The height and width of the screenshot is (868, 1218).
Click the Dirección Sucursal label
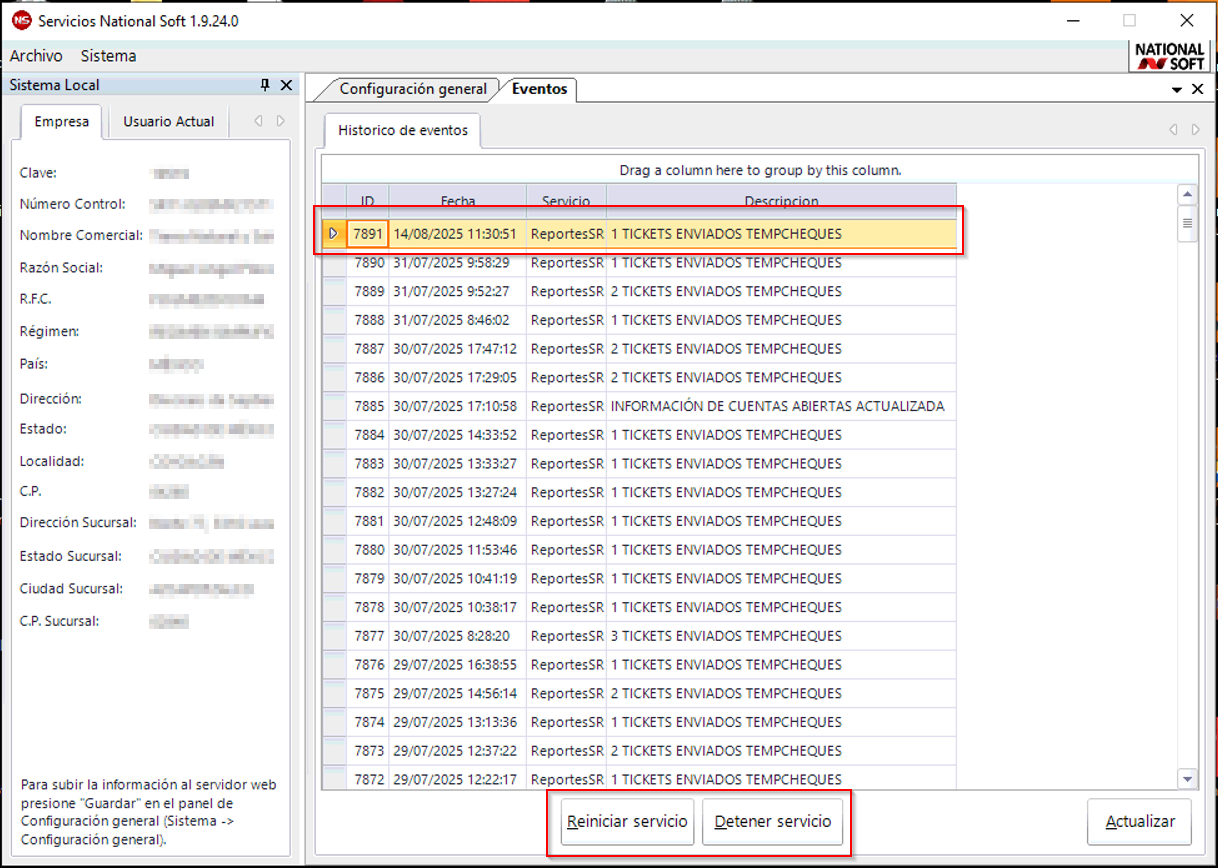click(78, 523)
